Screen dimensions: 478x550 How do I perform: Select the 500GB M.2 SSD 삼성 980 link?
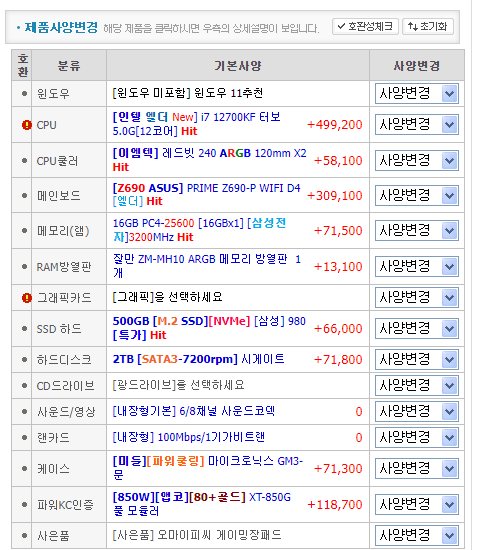pyautogui.click(x=209, y=328)
